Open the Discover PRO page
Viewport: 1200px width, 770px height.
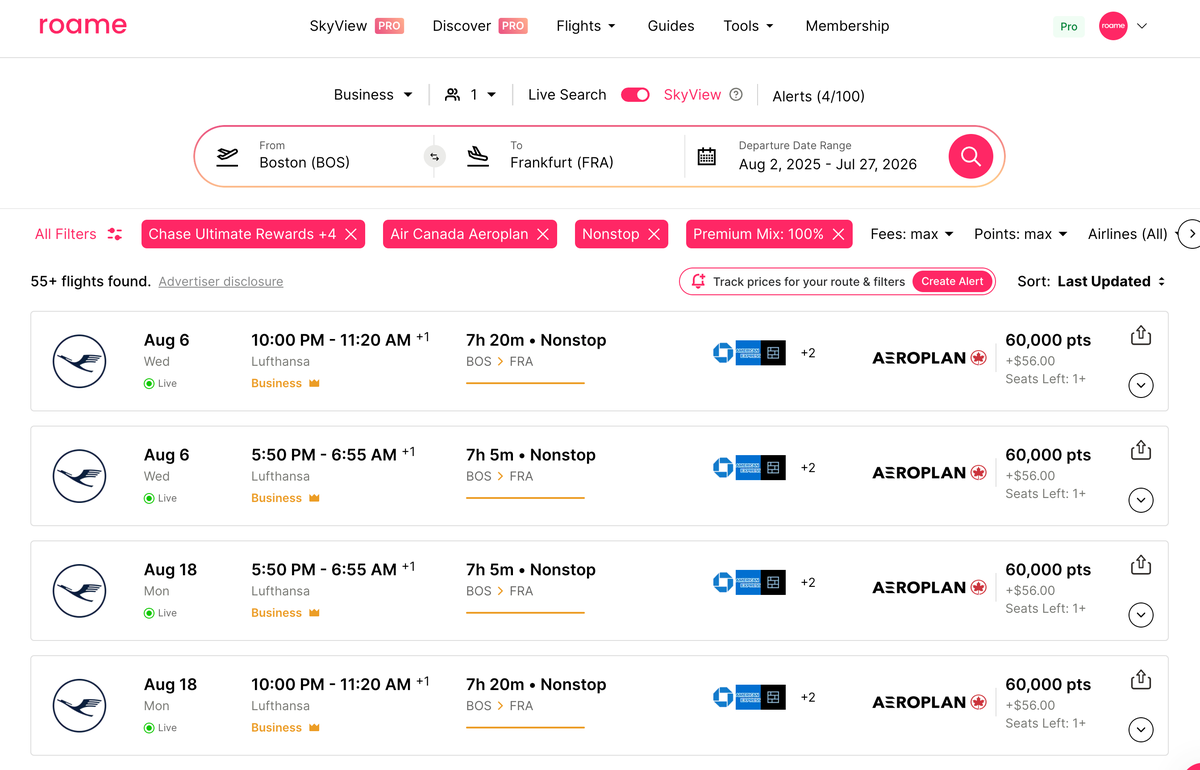480,26
